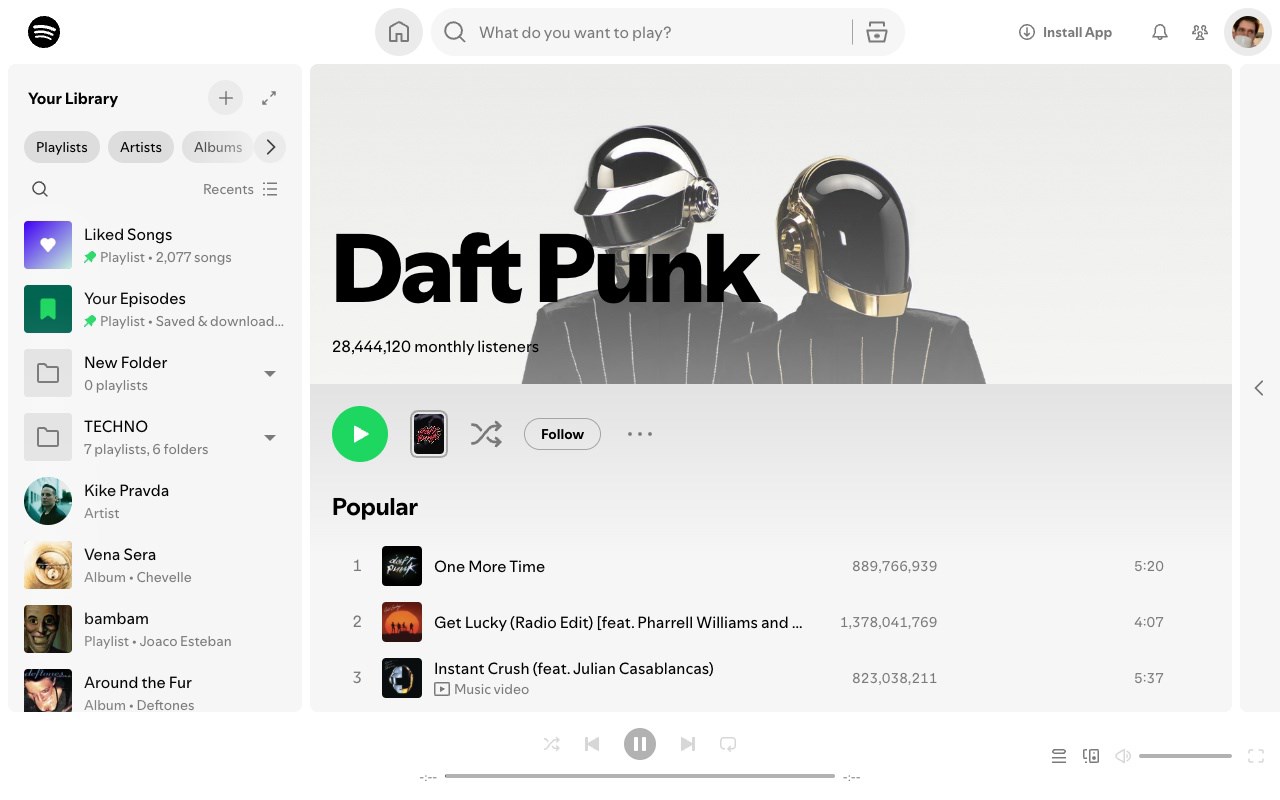Toggle repeat in the player bar
1280x800 pixels.
tap(728, 744)
